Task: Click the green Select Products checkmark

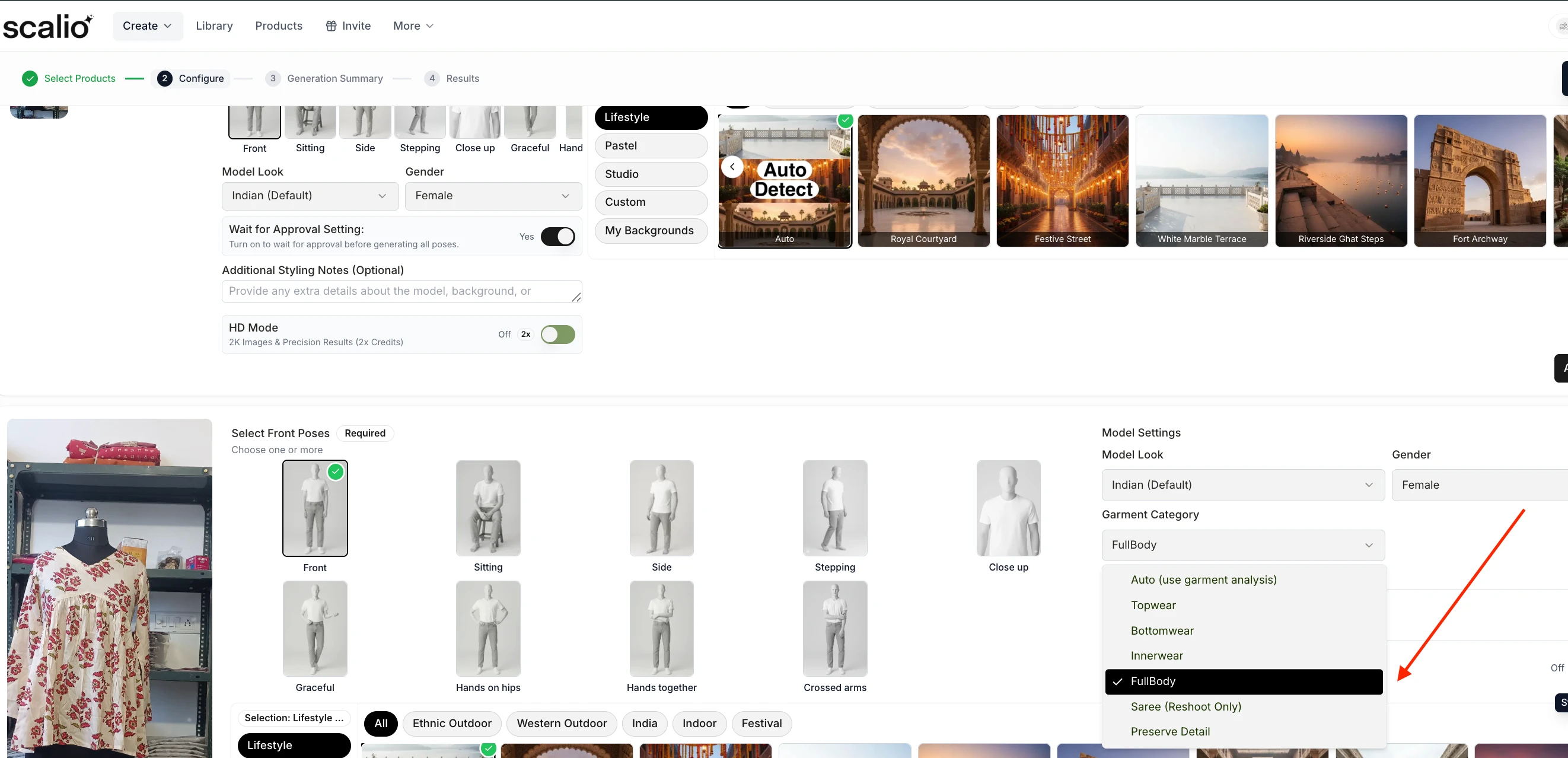Action: (x=29, y=78)
